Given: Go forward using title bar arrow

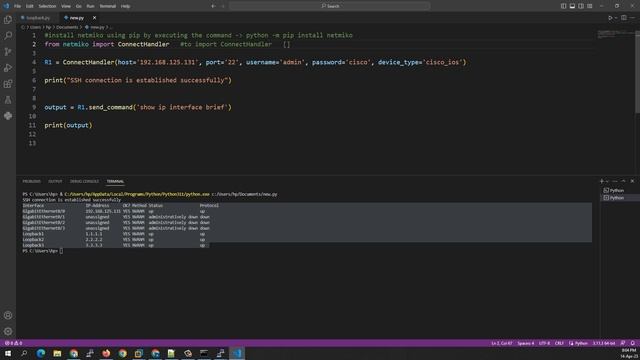Looking at the screenshot, I should (x=223, y=6).
